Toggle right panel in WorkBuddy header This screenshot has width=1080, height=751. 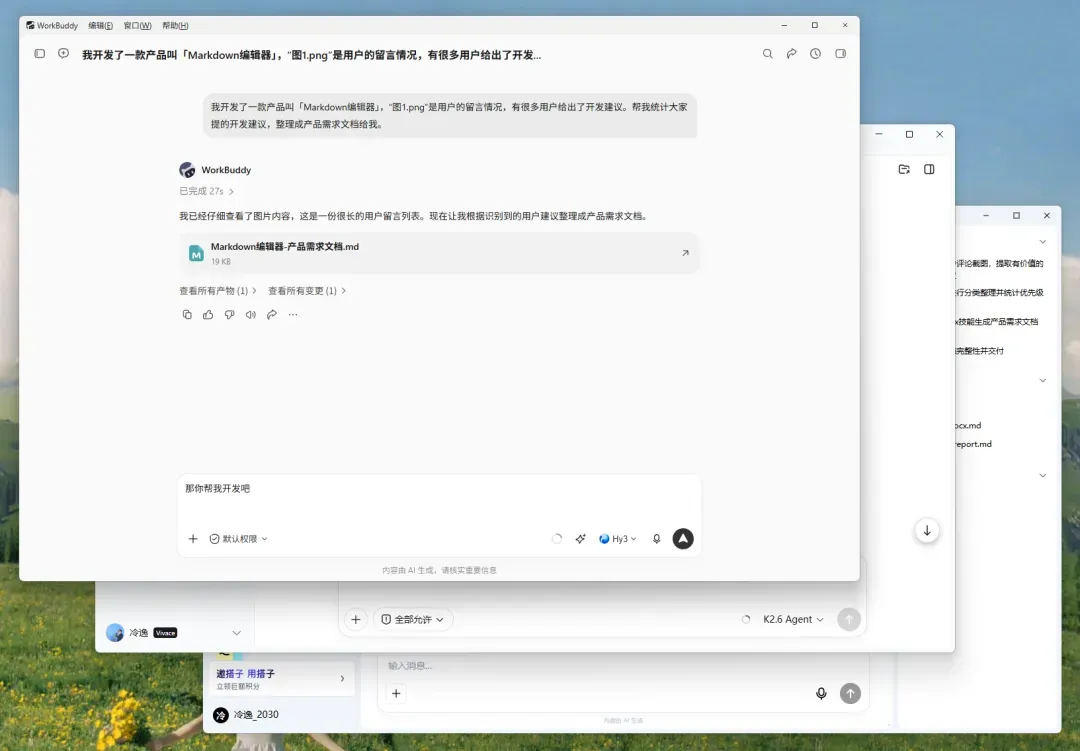840,54
